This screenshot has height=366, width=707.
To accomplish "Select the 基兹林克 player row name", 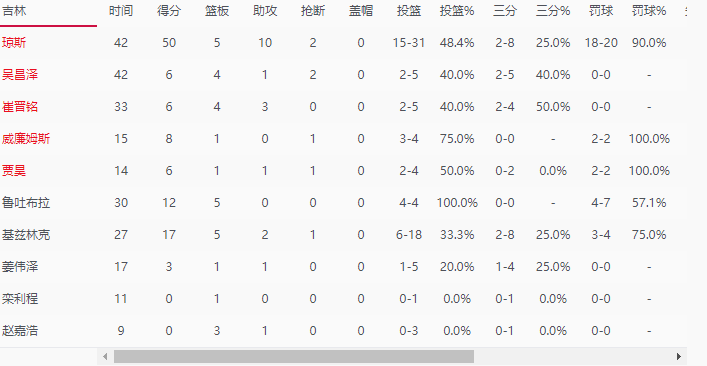I will pyautogui.click(x=26, y=235).
